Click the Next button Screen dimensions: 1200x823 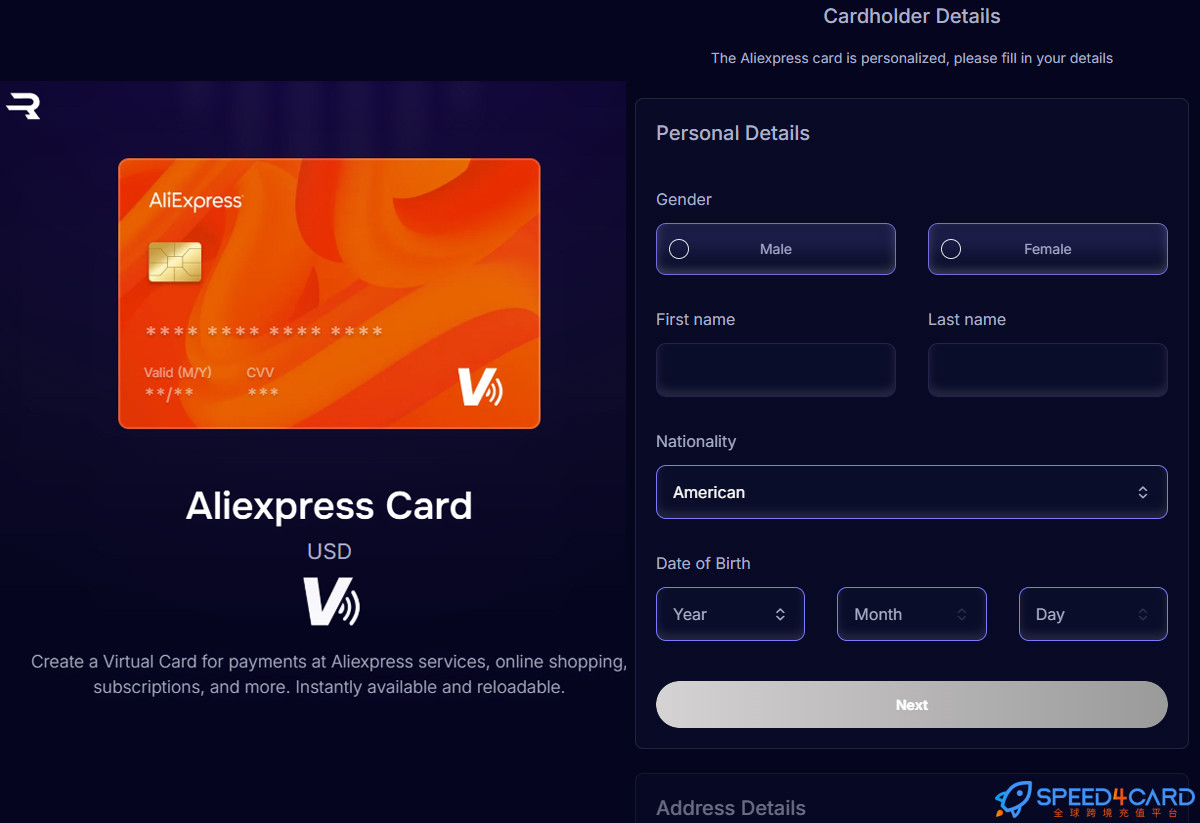tap(911, 704)
